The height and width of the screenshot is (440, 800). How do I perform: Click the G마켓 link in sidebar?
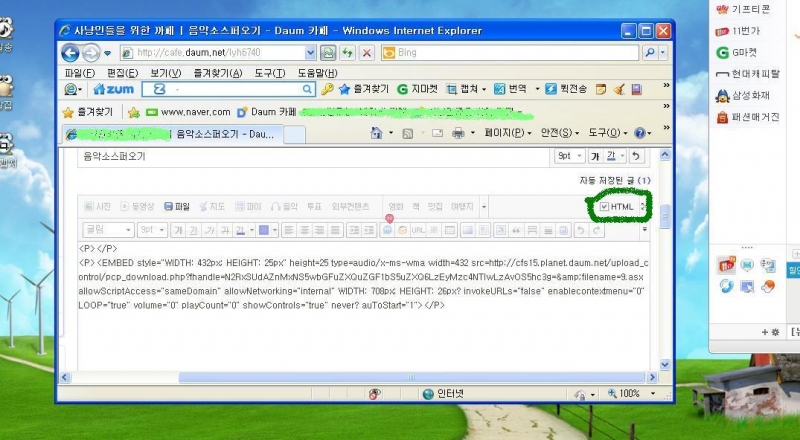[x=744, y=52]
